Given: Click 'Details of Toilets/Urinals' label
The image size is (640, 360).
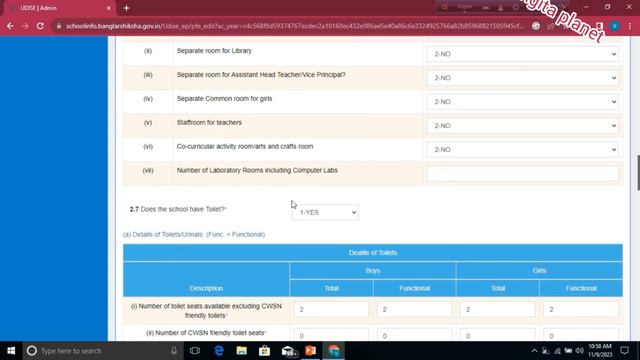Looking at the screenshot, I should (x=194, y=234).
